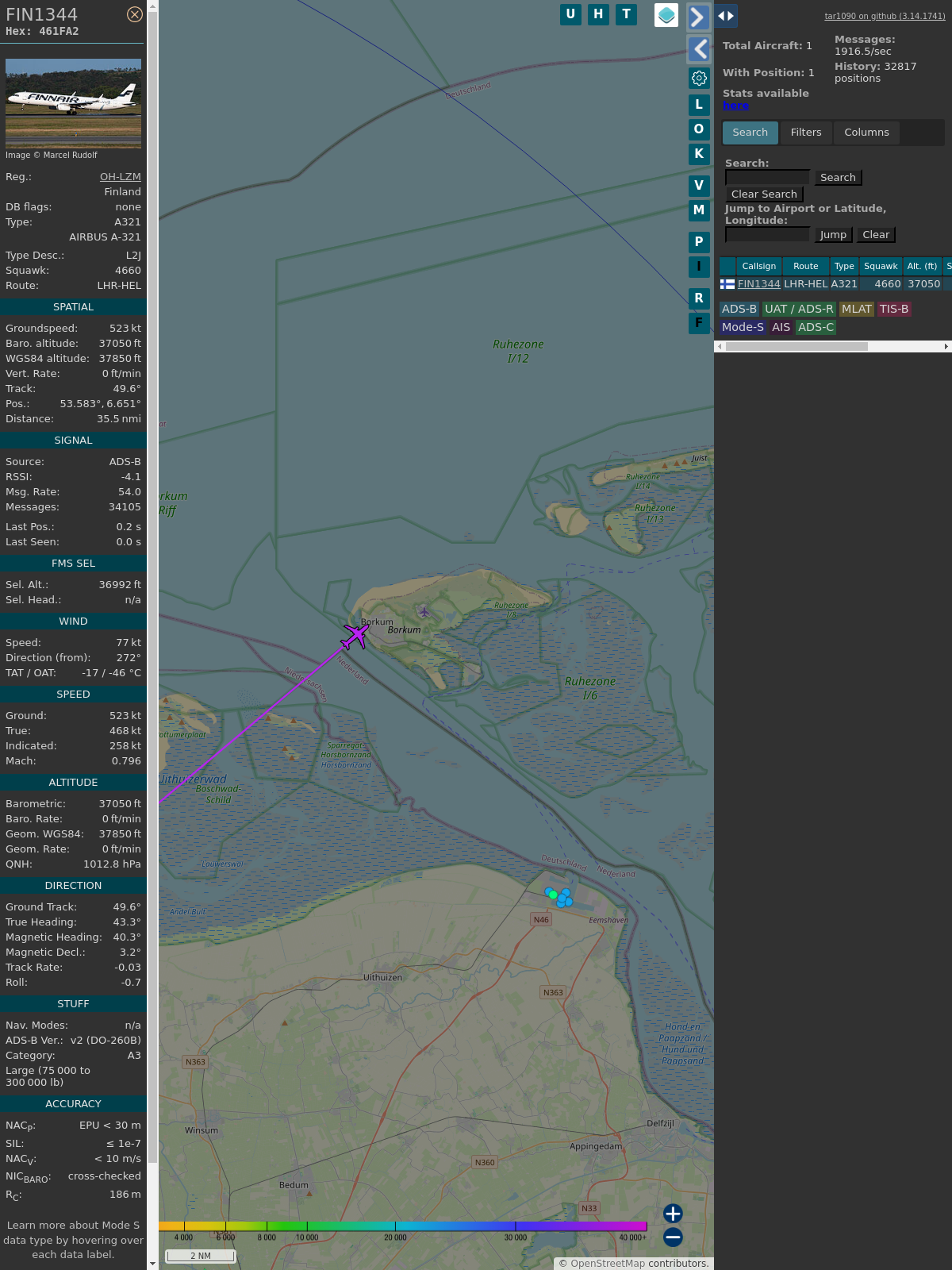Click the Mode-S source legend
The height and width of the screenshot is (1270, 952).
[743, 327]
